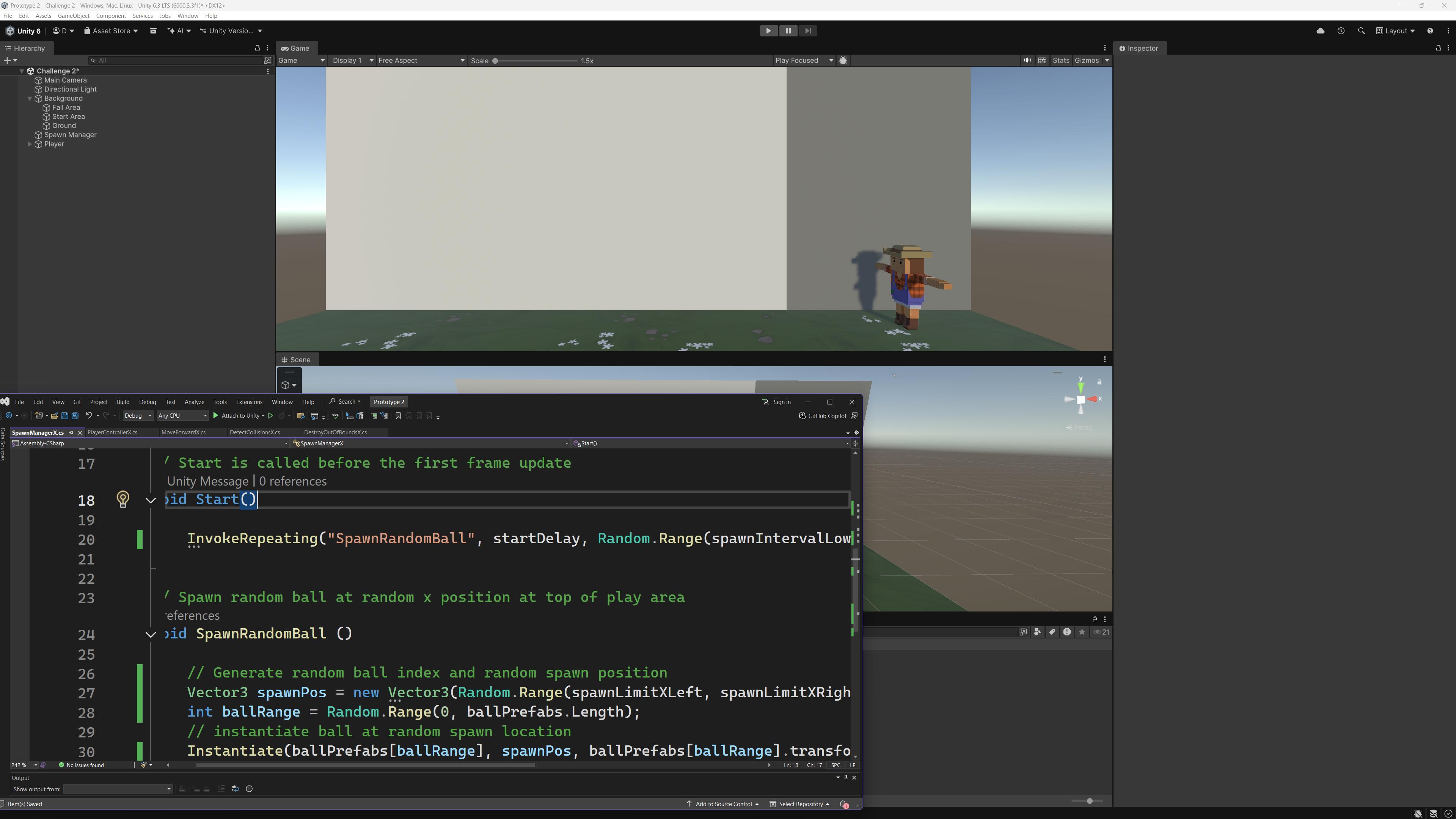Mute audio in Game view
This screenshot has height=819, width=1456.
(x=1027, y=60)
